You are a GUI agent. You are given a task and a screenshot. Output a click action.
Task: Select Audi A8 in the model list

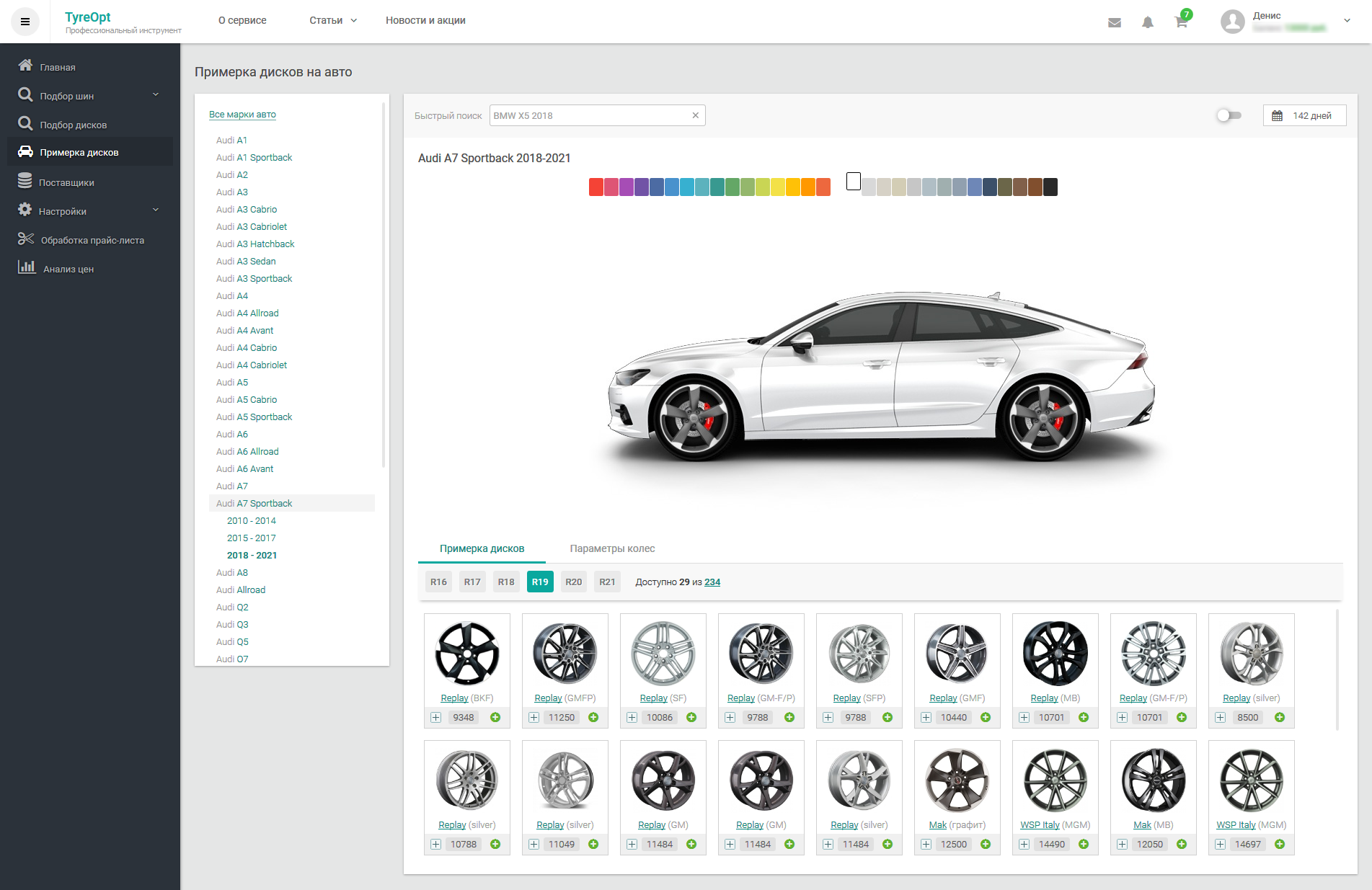231,572
